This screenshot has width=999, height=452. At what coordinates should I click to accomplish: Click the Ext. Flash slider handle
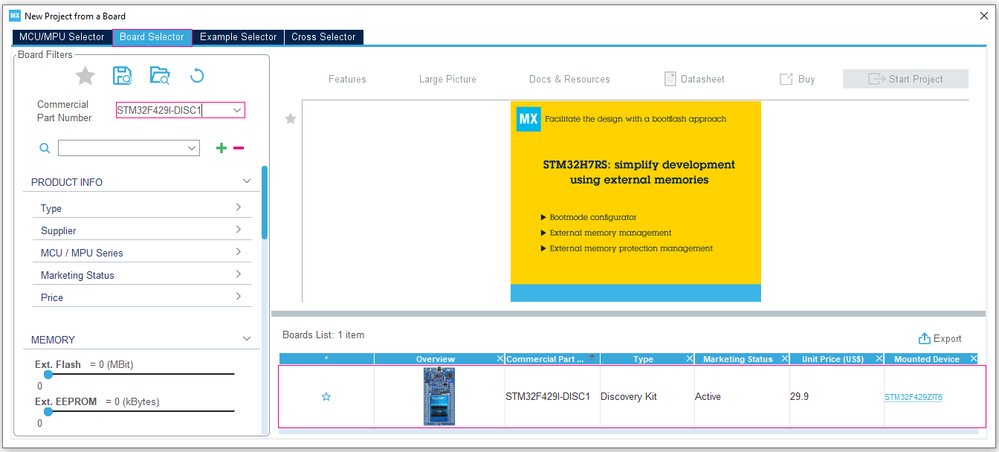click(x=48, y=374)
